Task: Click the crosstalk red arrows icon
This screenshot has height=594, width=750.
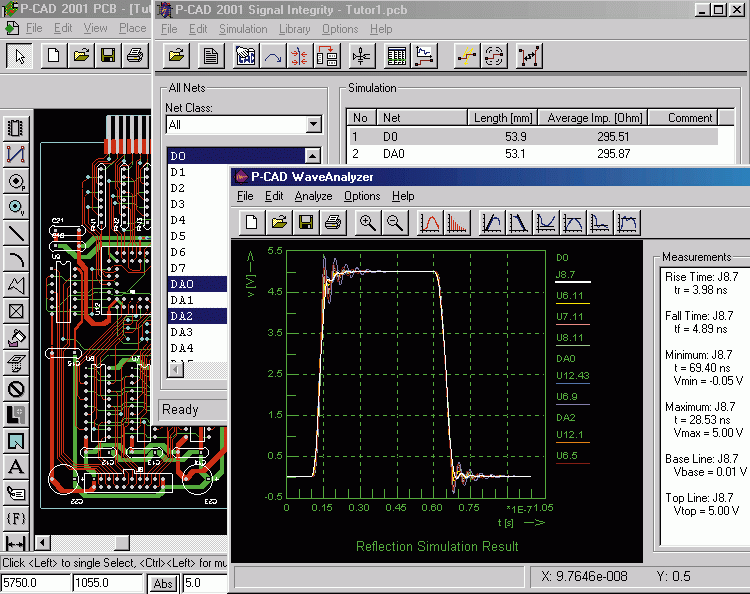Action: click(299, 56)
